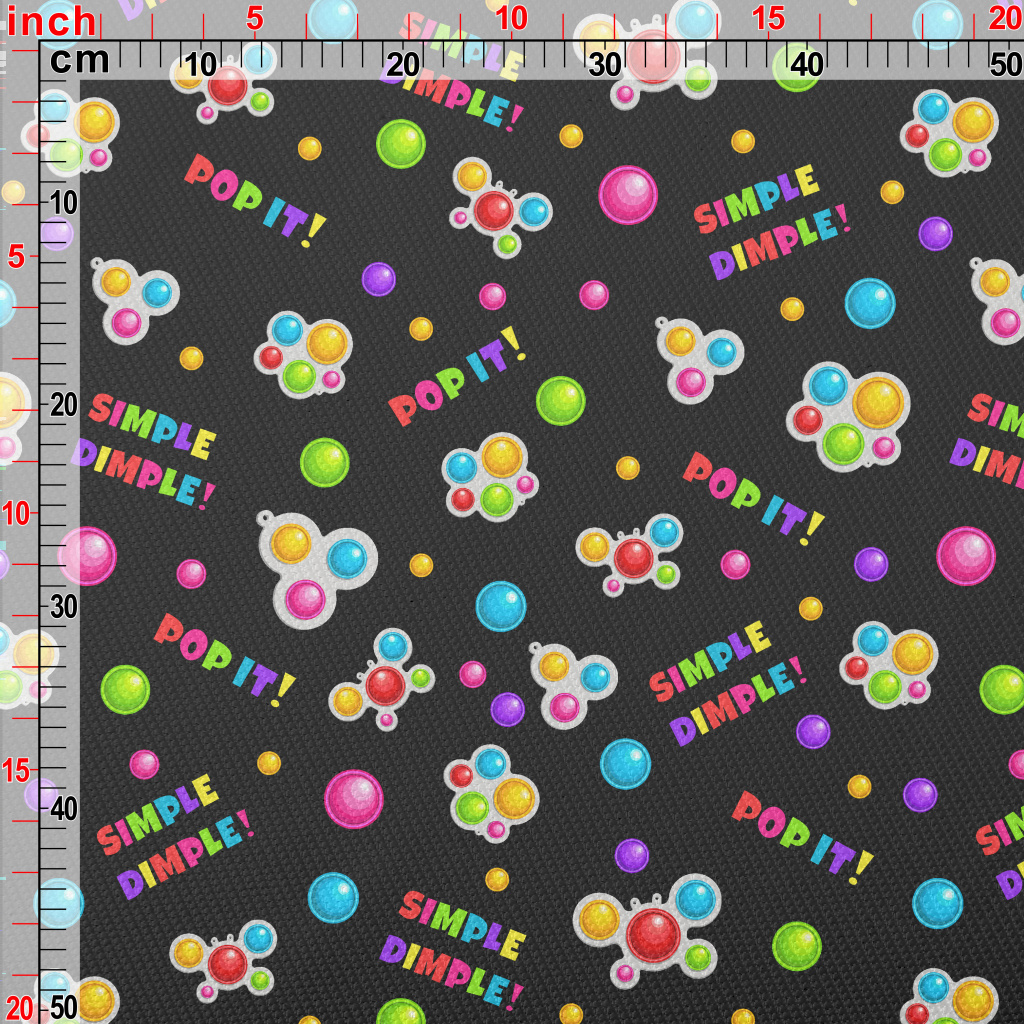1024x1024 pixels.
Task: Click 40 on the horizontal cm ruler
Action: coord(807,65)
